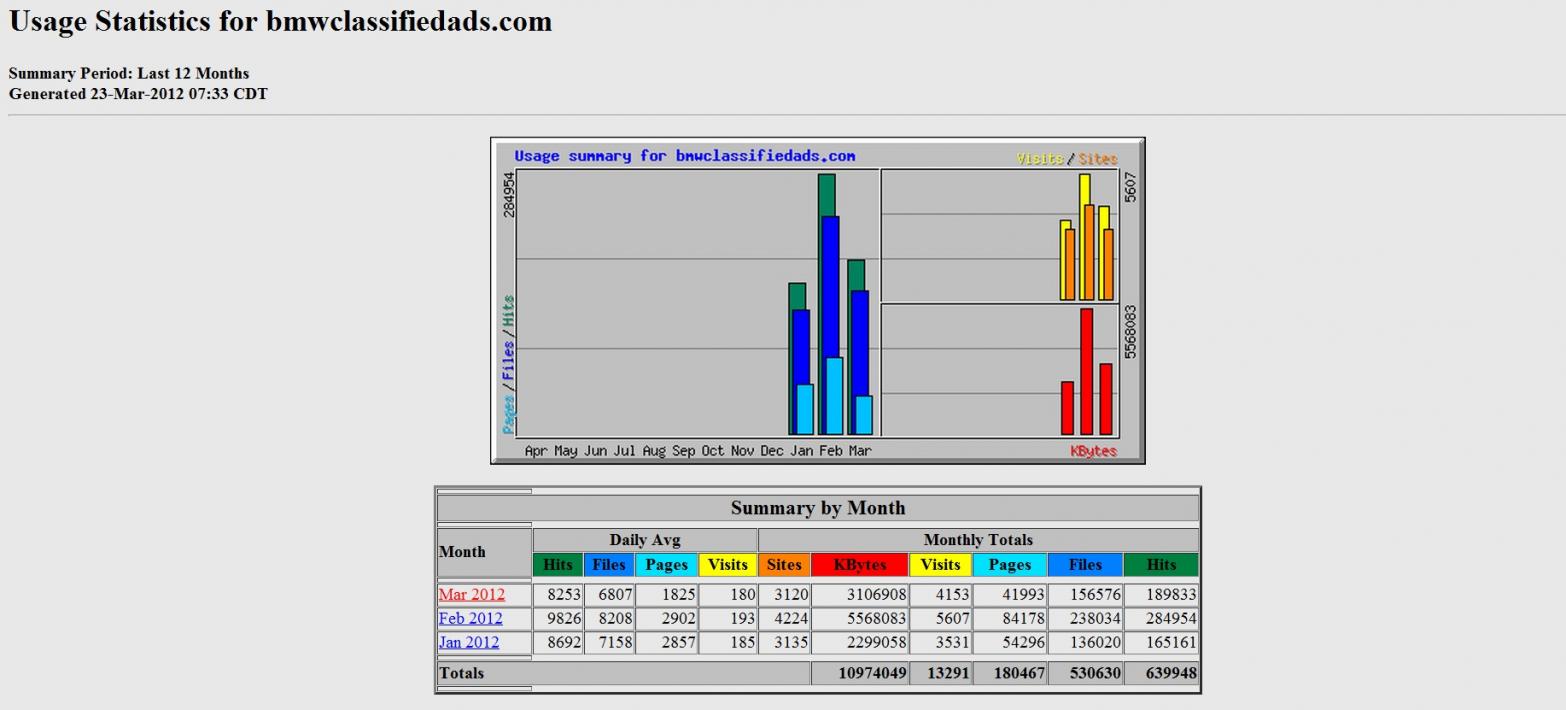Viewport: 1566px width, 710px height.
Task: Click the Pages header under Monthly Totals
Action: point(1010,565)
